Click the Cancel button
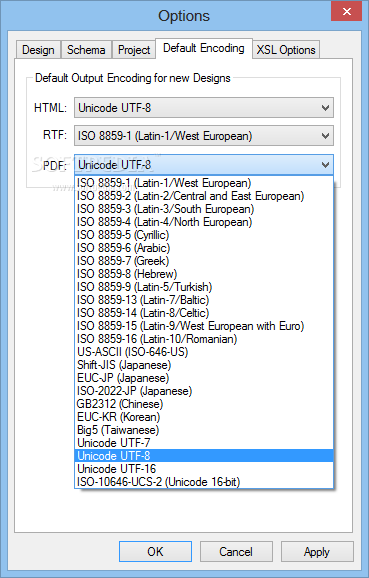 236,551
